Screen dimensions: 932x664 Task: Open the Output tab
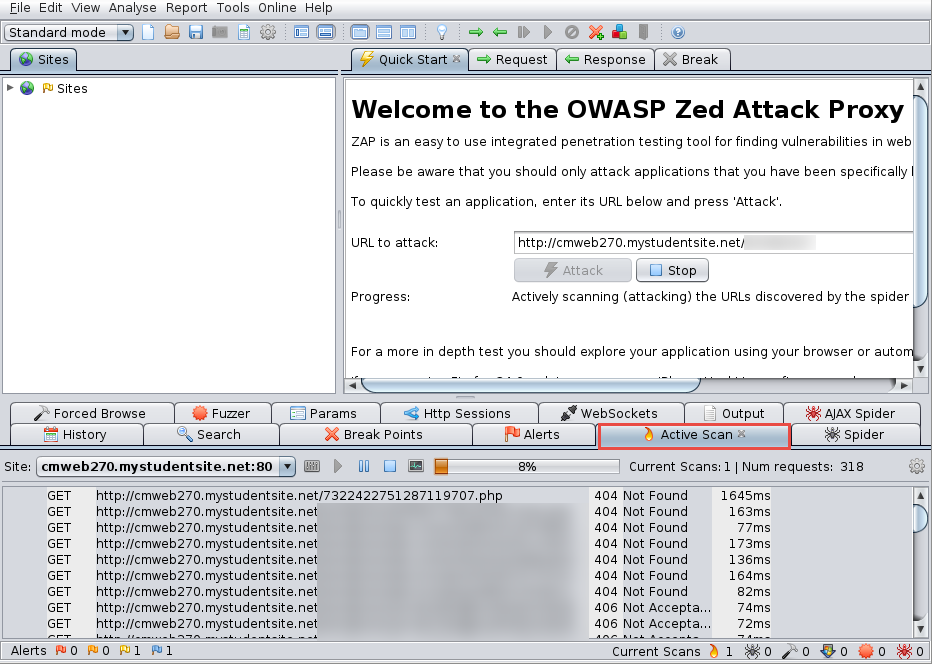pos(734,413)
